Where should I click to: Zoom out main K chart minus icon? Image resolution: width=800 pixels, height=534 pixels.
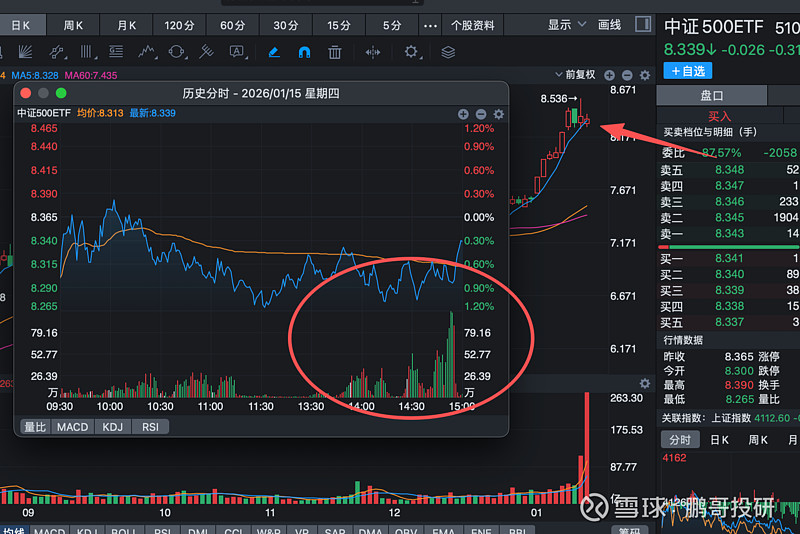coord(627,75)
